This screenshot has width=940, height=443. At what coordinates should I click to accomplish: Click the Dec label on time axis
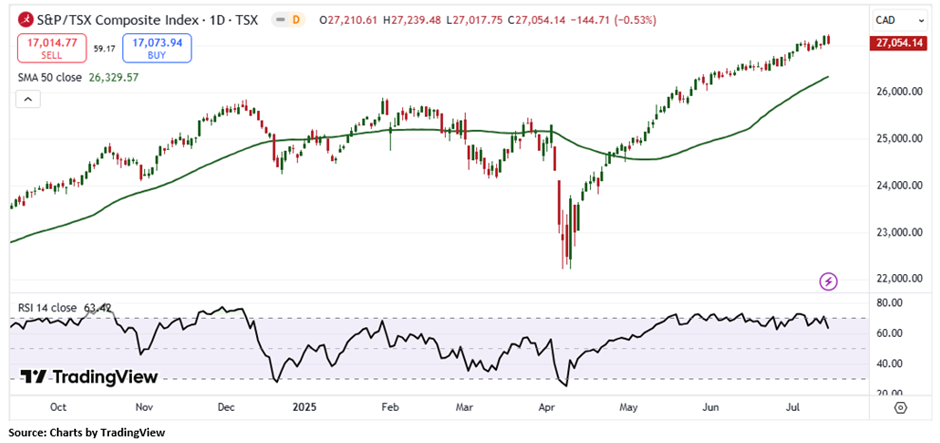(x=225, y=408)
